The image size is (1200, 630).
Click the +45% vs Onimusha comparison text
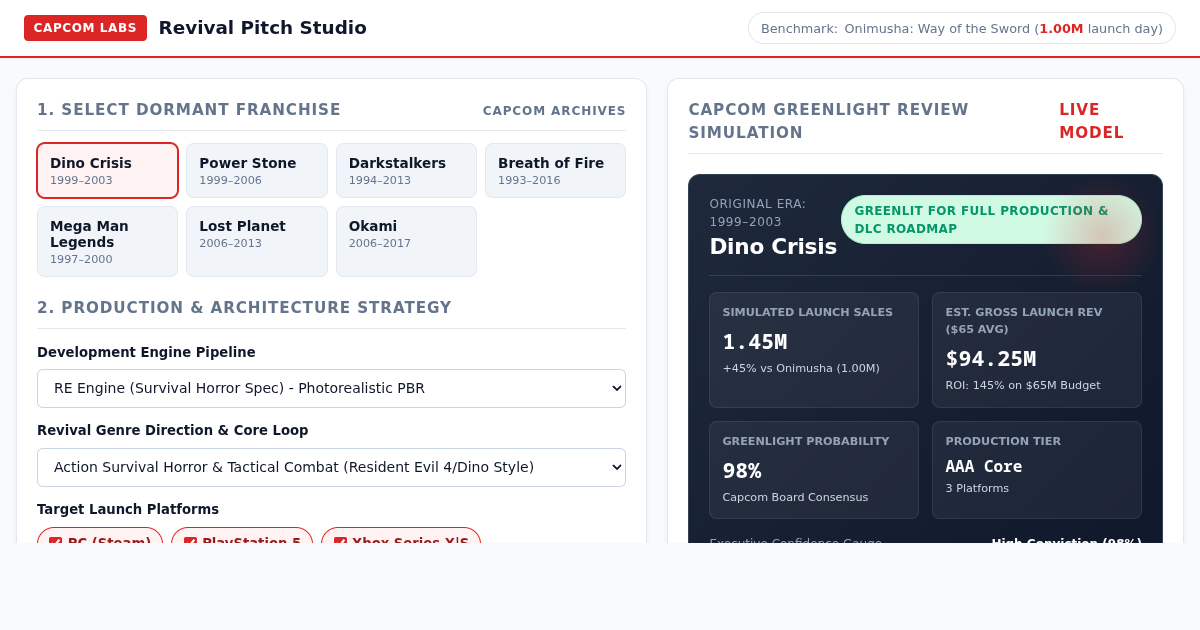coord(801,368)
